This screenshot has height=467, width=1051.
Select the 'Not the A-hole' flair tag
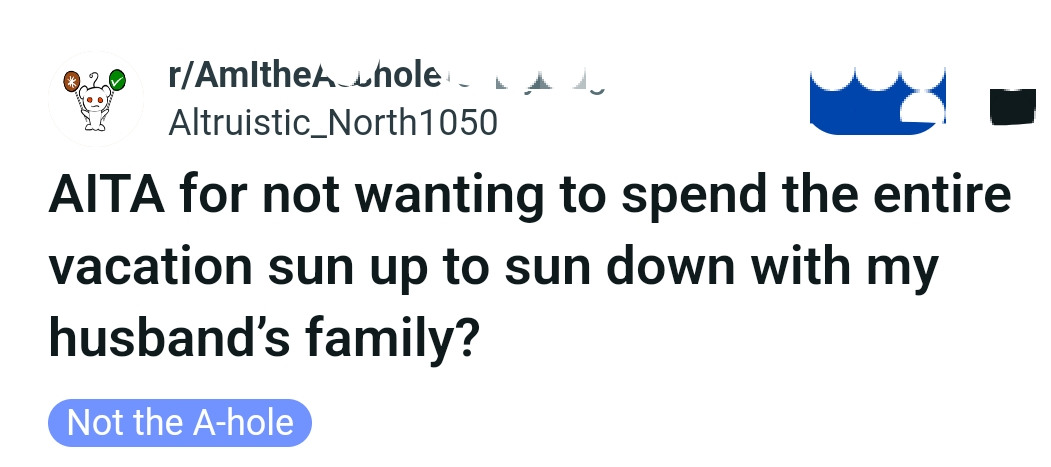click(x=180, y=423)
